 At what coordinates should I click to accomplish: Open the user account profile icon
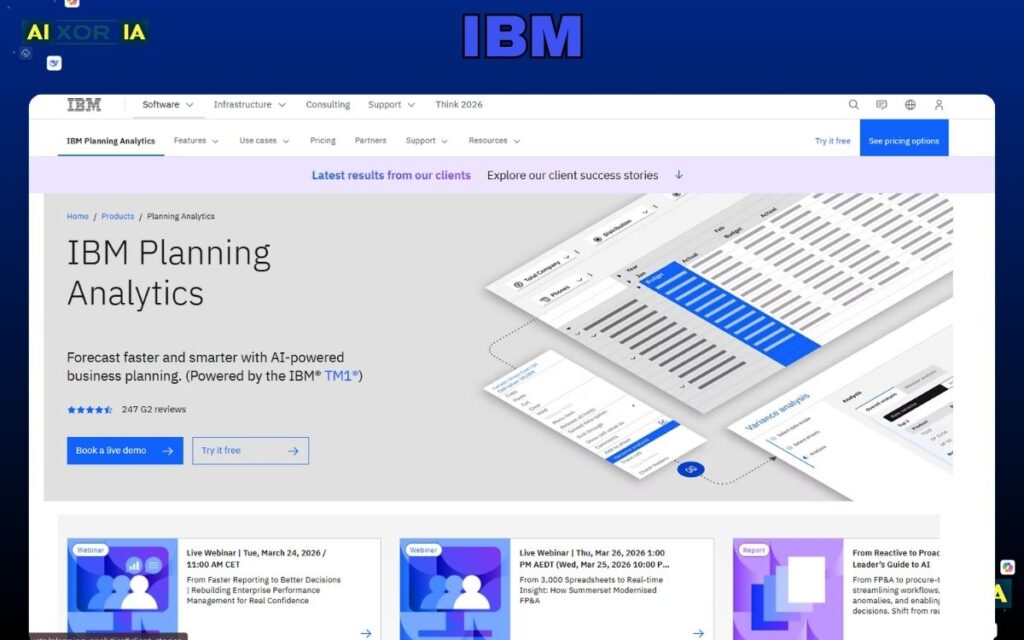[x=938, y=104]
